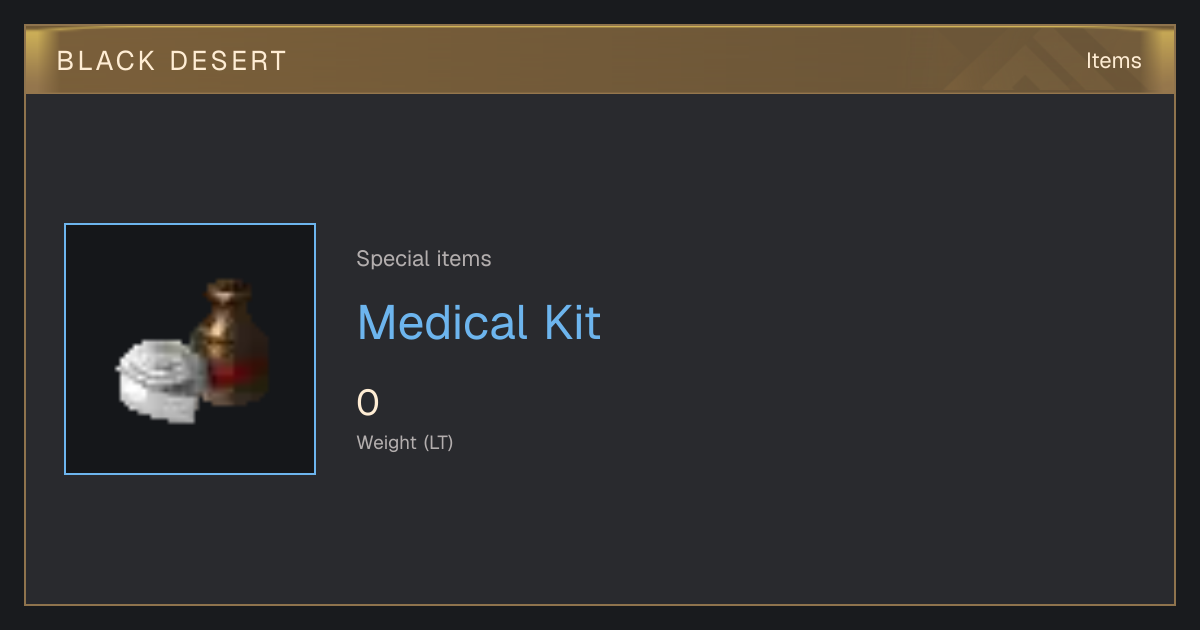The height and width of the screenshot is (630, 1200).
Task: Click the (LT) unit text
Action: point(438,442)
